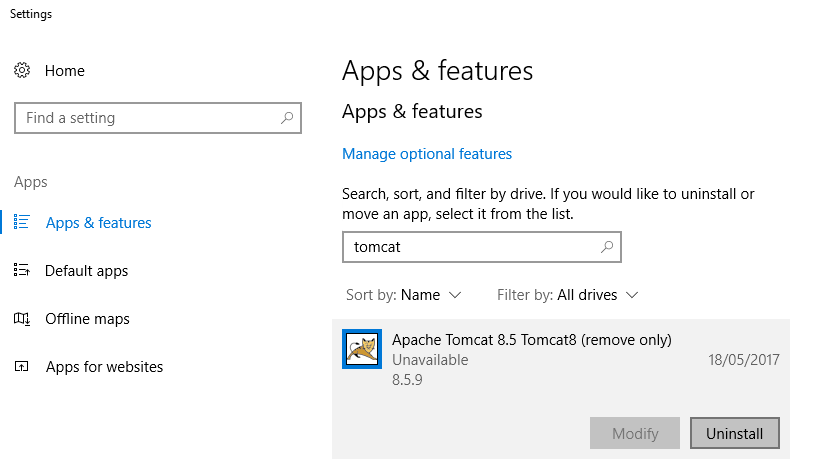Viewport: 831px width, 462px height.
Task: Open the Sort by Name dropdown
Action: (404, 295)
